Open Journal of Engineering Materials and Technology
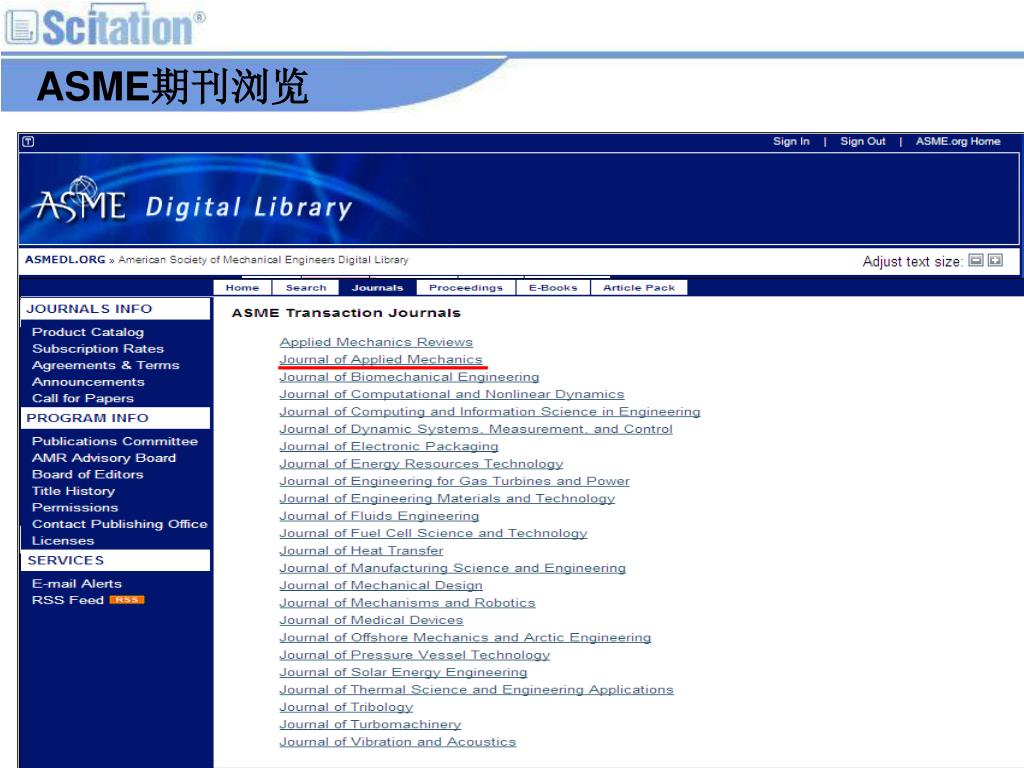Viewport: 1024px width, 768px height. click(x=447, y=499)
